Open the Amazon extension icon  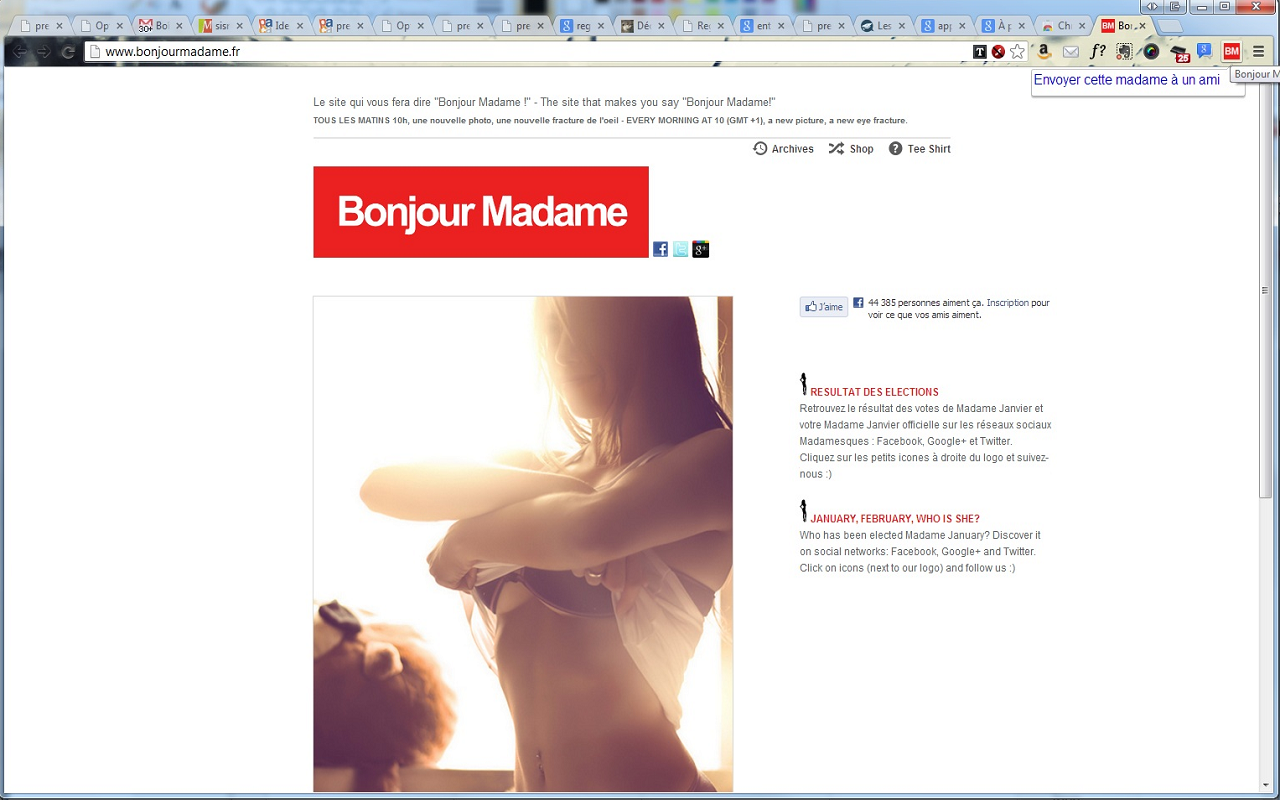(1044, 52)
